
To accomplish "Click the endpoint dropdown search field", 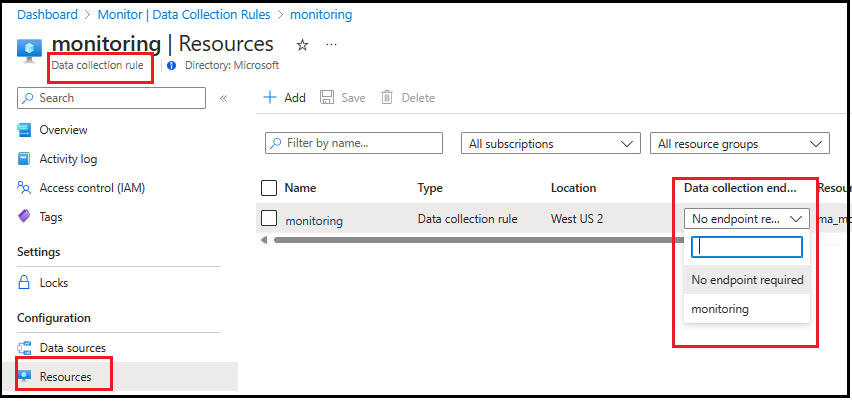I will click(747, 247).
